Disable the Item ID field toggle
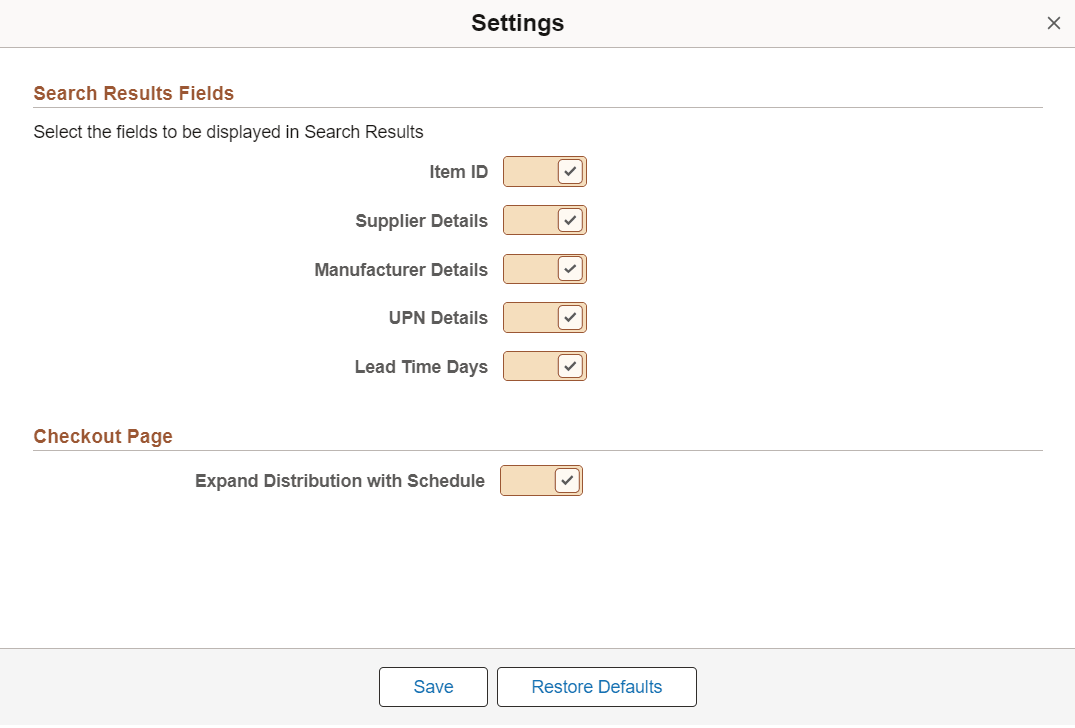The width and height of the screenshot is (1075, 728). pyautogui.click(x=544, y=171)
